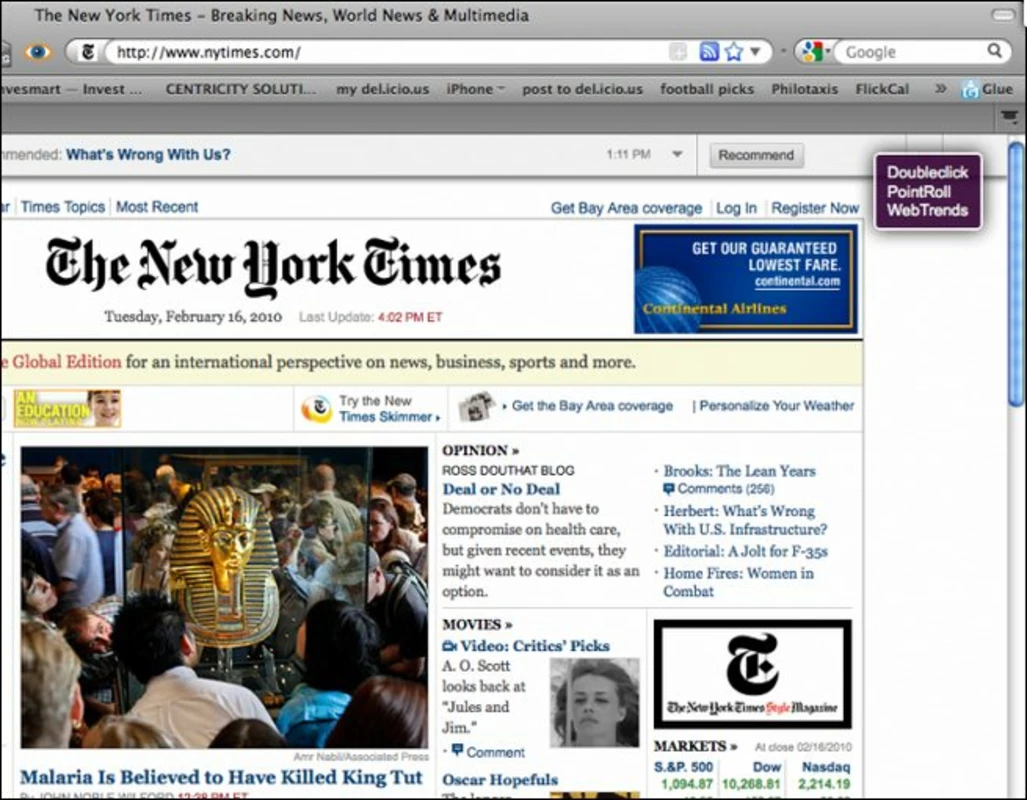Click the eye icon in browser toolbar
This screenshot has height=800, width=1027.
tap(37, 52)
